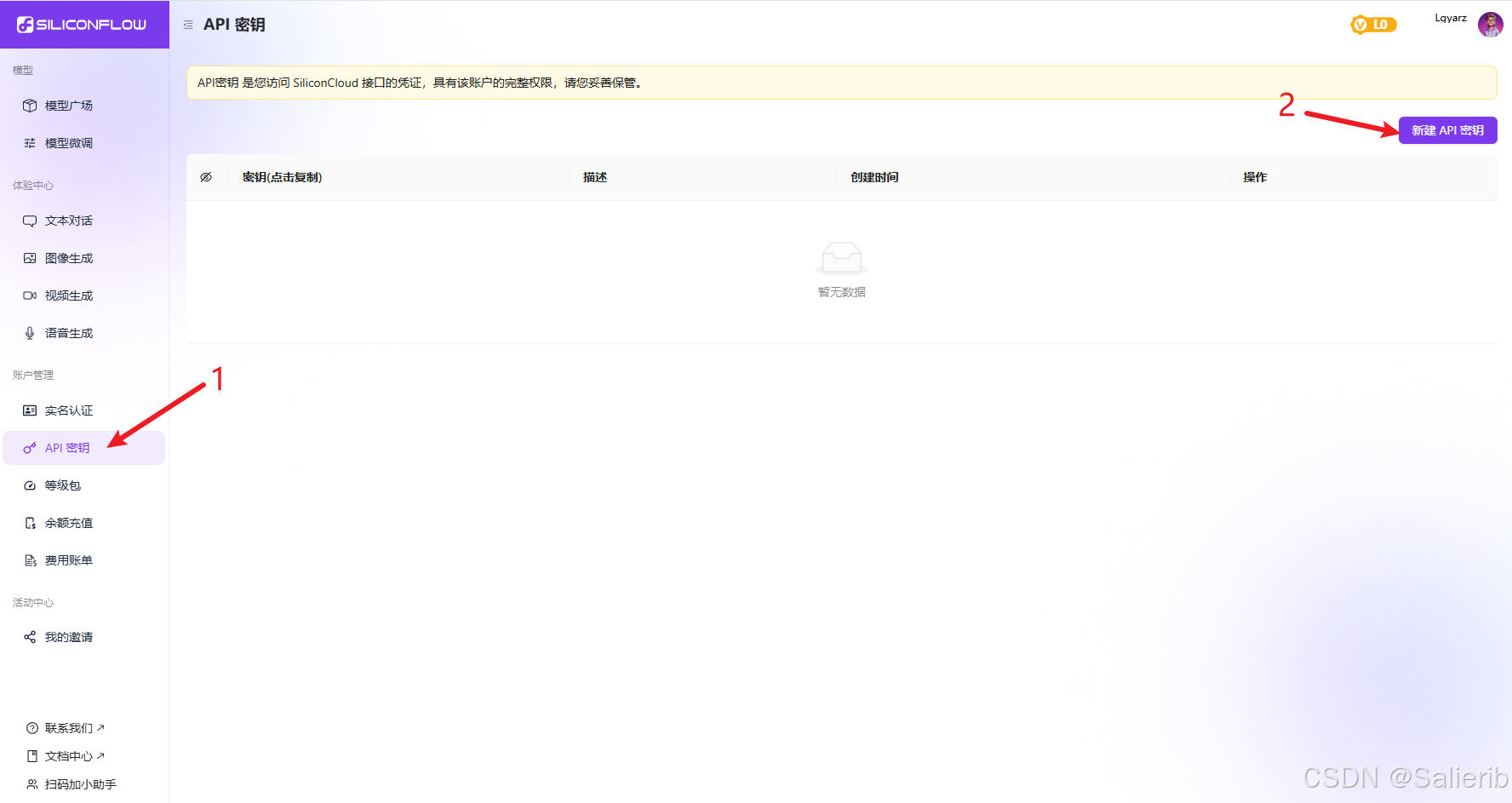Click the API密钥 notice banner text
This screenshot has height=803, width=1512.
[x=421, y=83]
